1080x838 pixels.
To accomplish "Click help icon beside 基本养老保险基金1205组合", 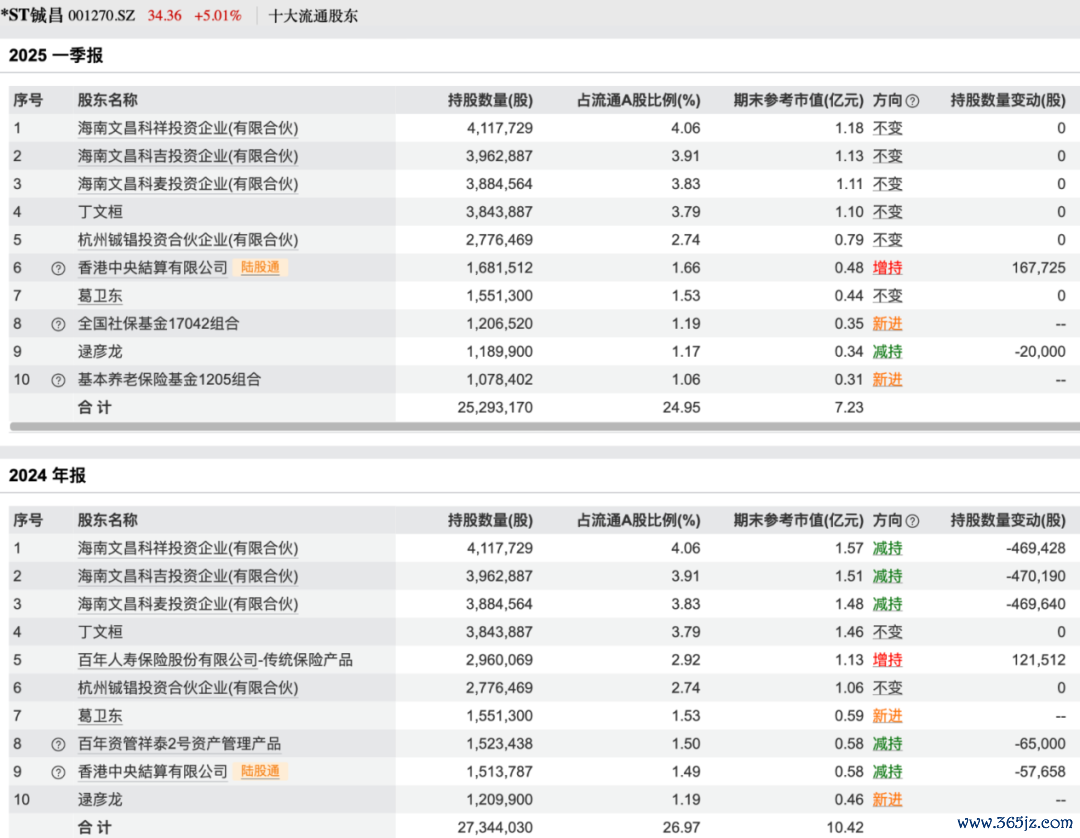I will coord(58,380).
